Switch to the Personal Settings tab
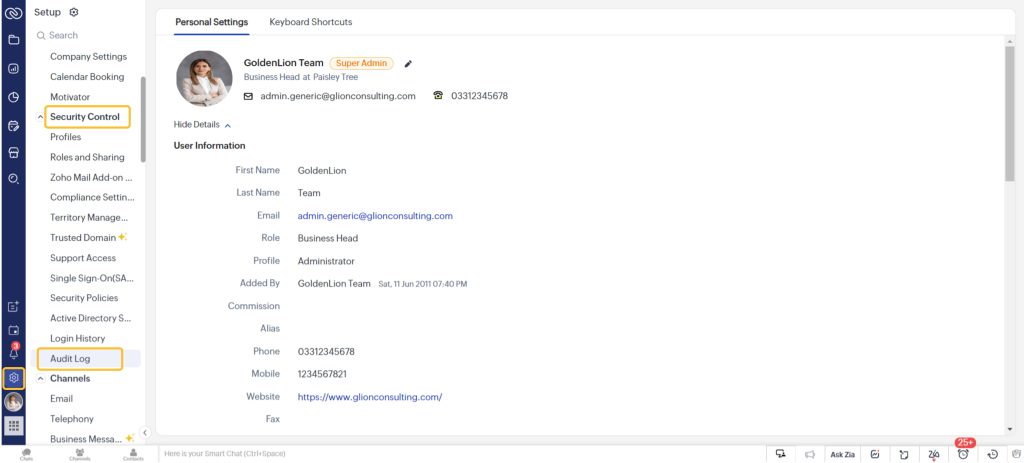The height and width of the screenshot is (463, 1024). coord(212,22)
